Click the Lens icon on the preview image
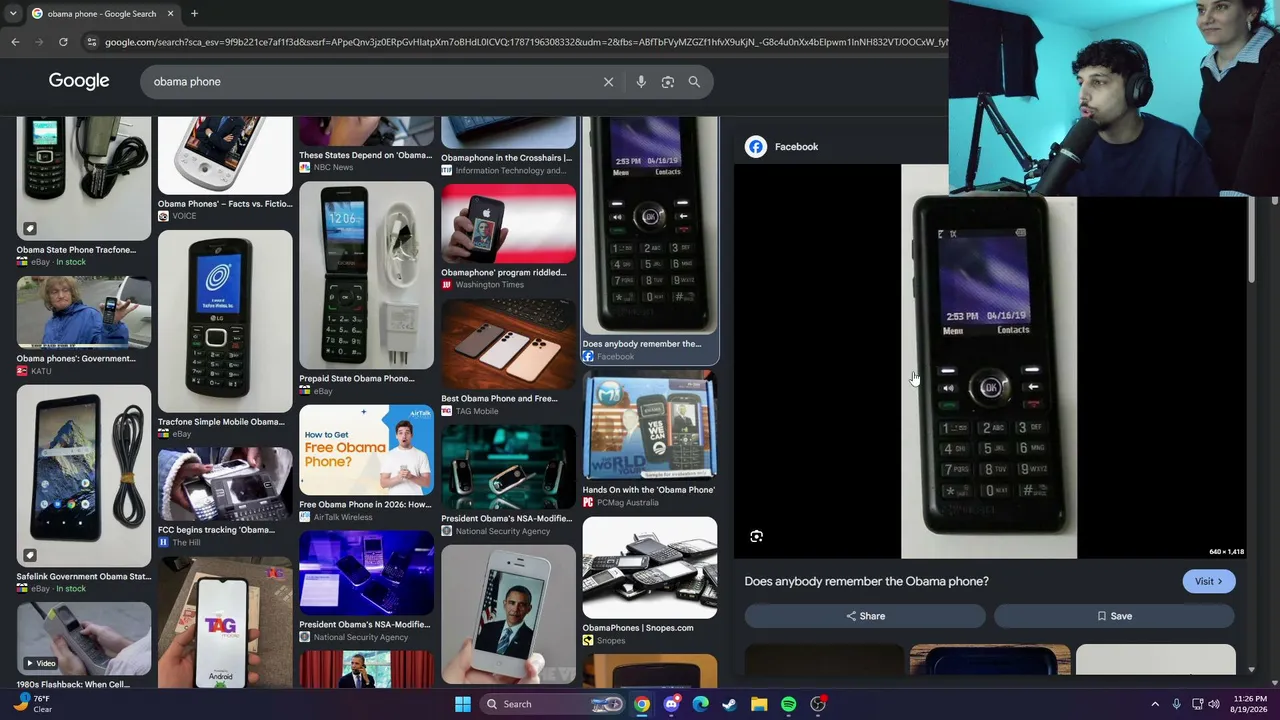The height and width of the screenshot is (720, 1280). [x=757, y=537]
